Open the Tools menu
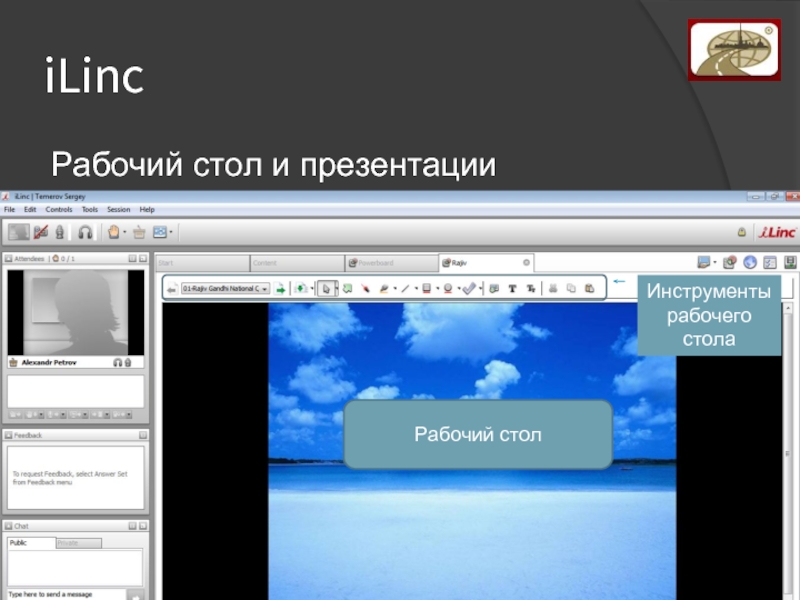 click(89, 210)
